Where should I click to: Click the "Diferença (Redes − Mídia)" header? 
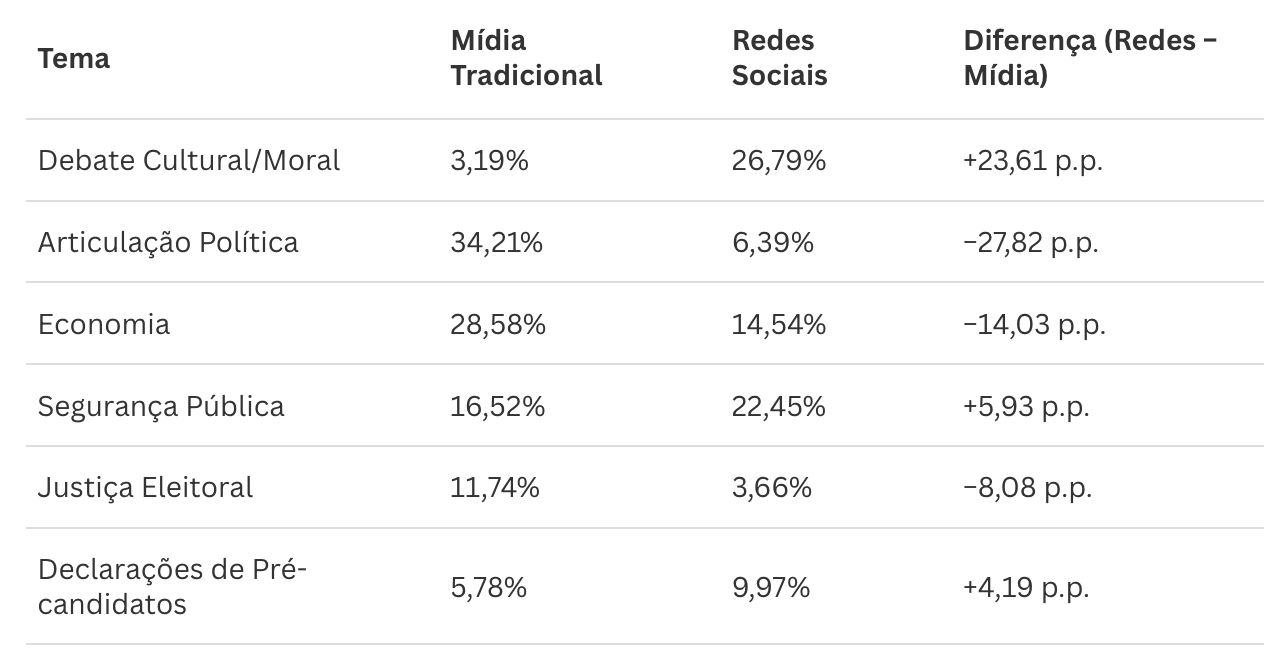pos(1090,58)
